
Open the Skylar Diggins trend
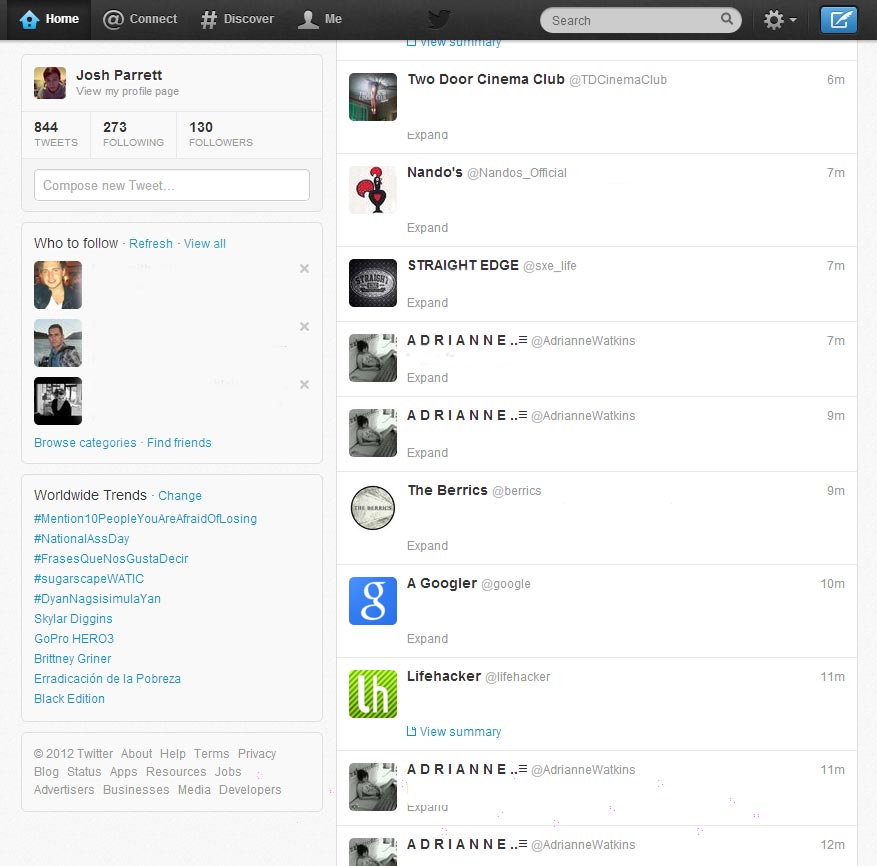coord(73,619)
